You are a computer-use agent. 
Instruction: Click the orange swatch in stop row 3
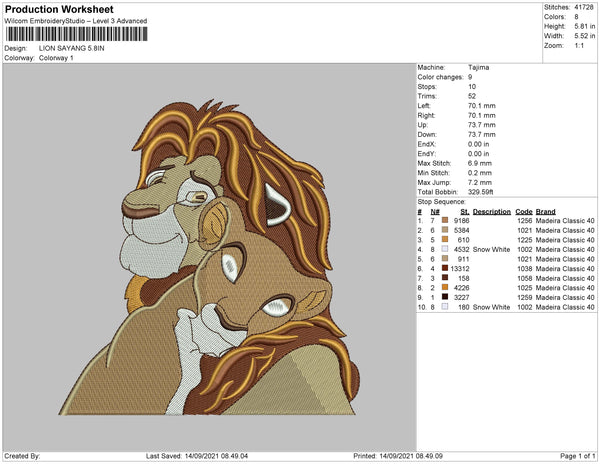click(x=445, y=240)
